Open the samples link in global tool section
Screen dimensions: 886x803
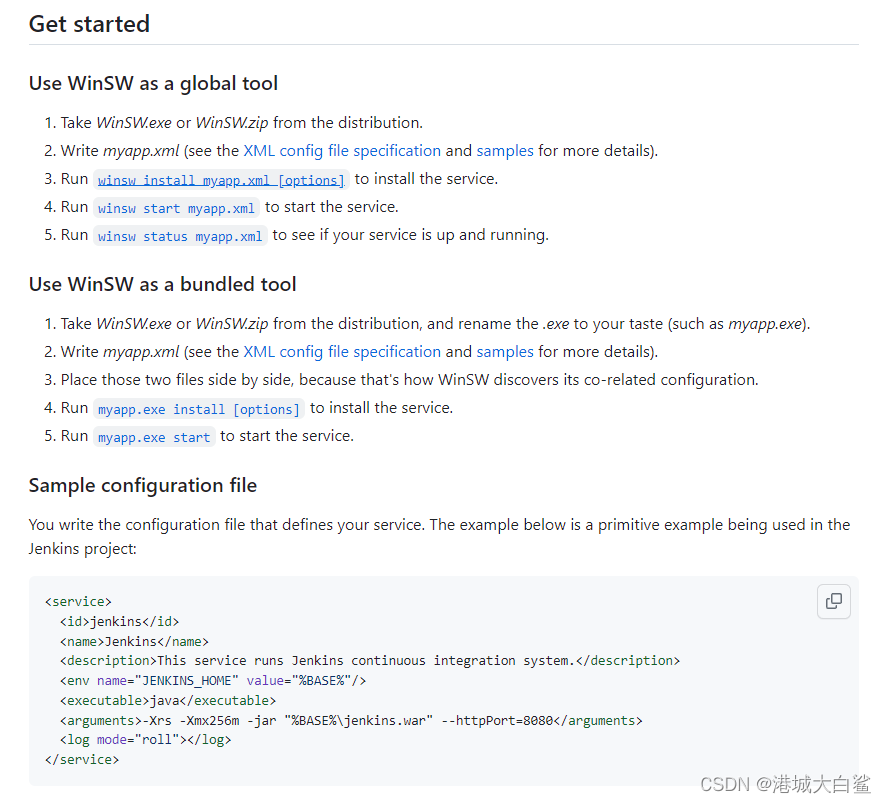tap(505, 151)
